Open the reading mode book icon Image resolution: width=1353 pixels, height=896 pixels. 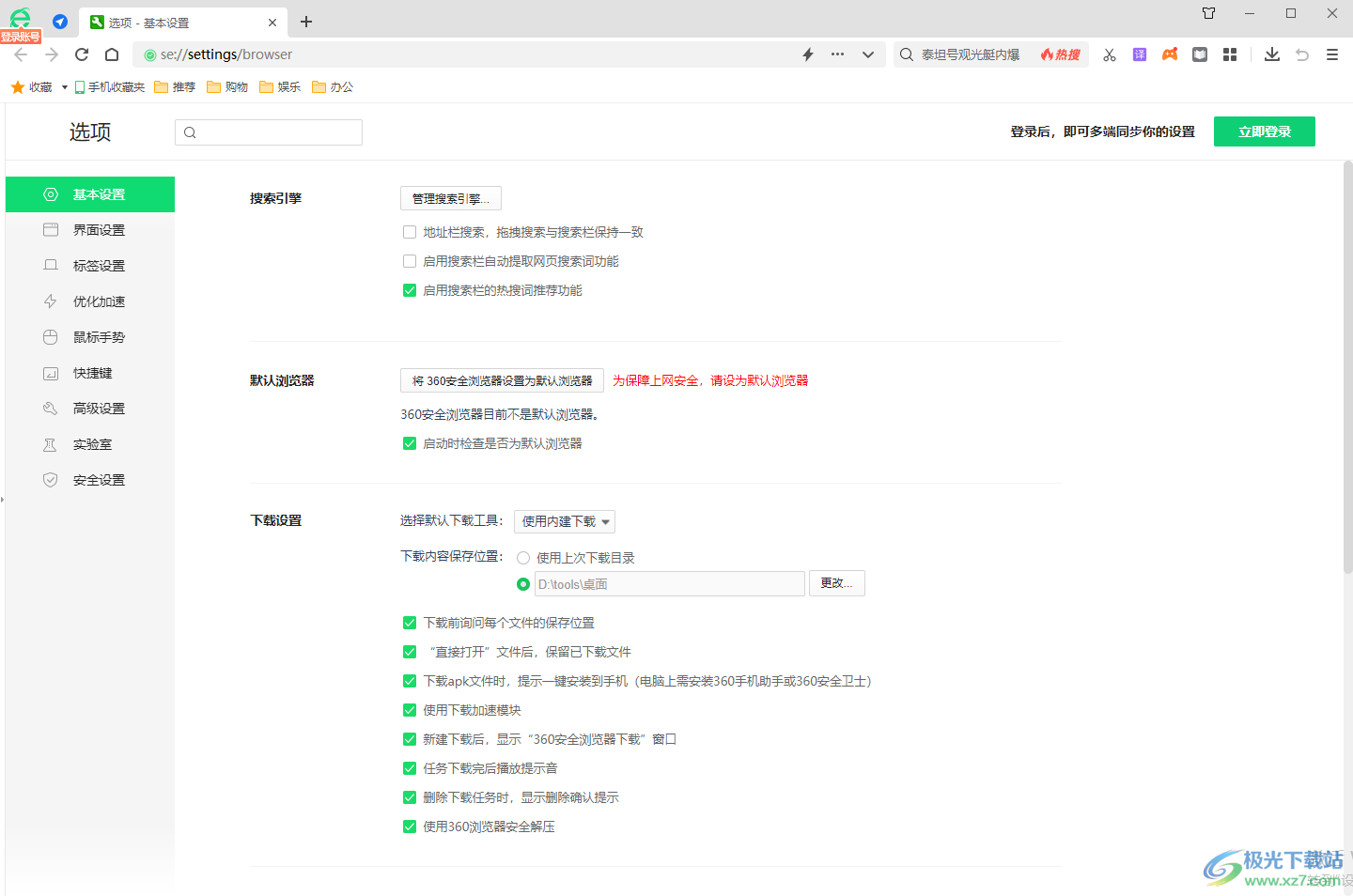point(1200,54)
